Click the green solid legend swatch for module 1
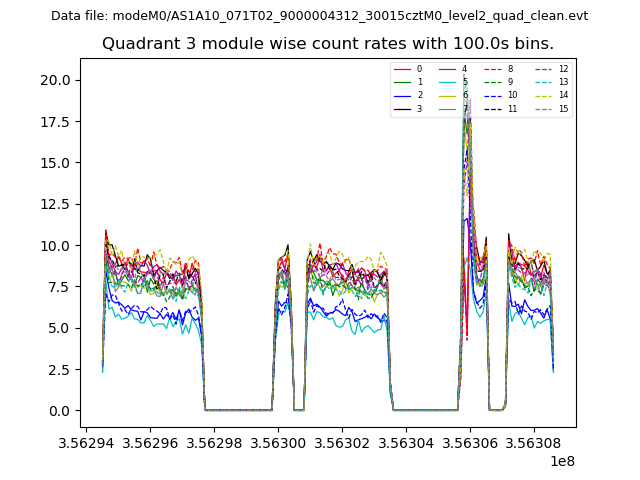Screen dimensions: 640x480 pyautogui.click(x=404, y=82)
